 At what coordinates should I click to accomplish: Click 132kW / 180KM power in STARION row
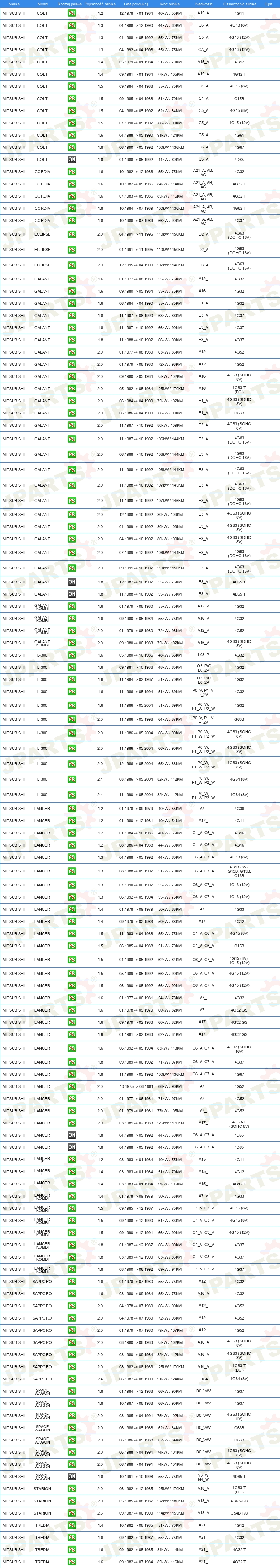pyautogui.click(x=170, y=1501)
